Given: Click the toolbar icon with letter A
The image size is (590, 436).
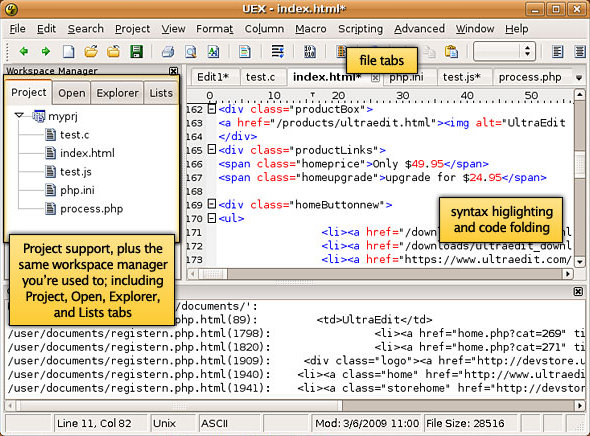Looking at the screenshot, I should click(213, 52).
